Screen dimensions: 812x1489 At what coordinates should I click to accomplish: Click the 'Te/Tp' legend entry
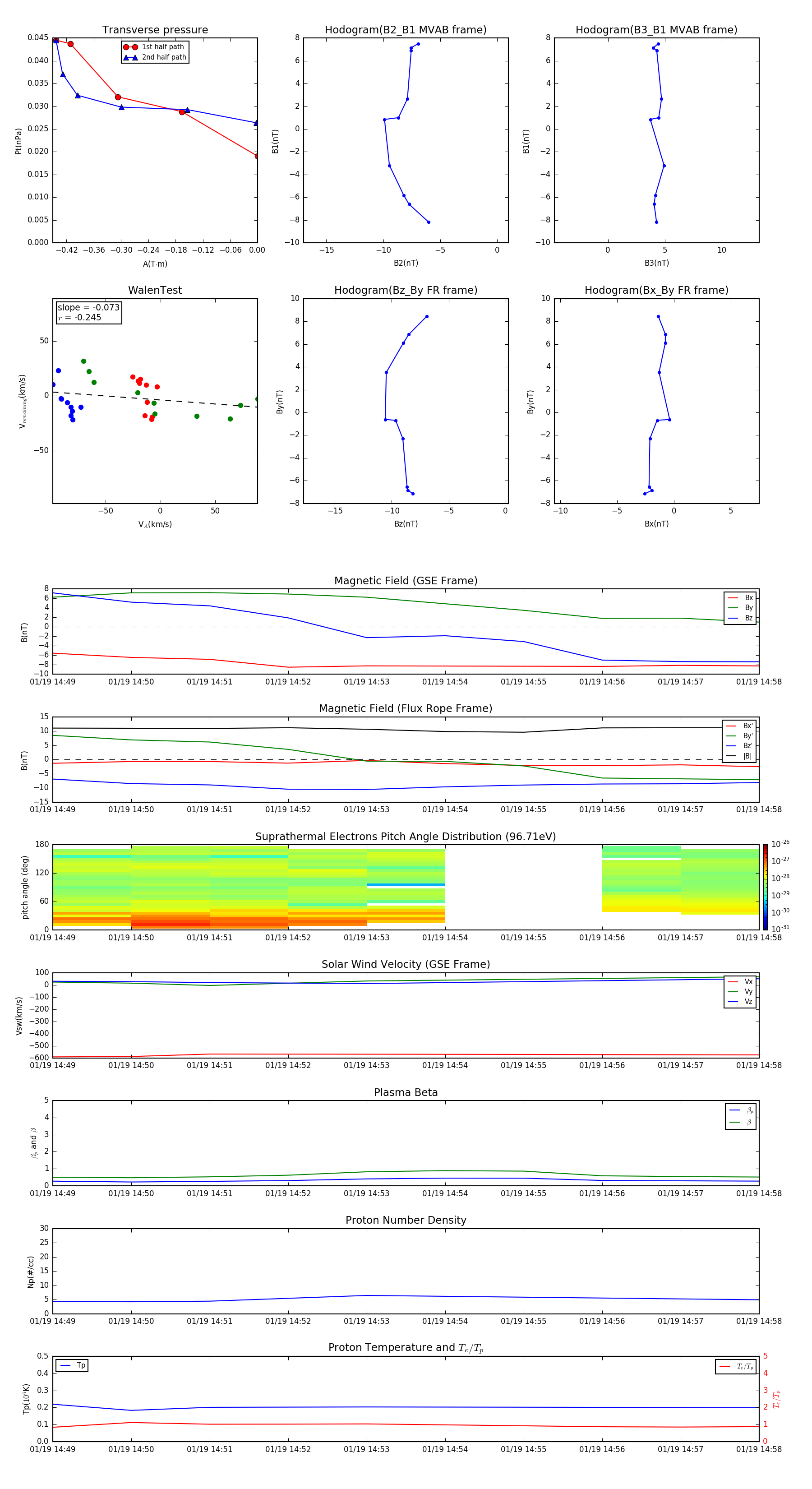pos(737,1366)
